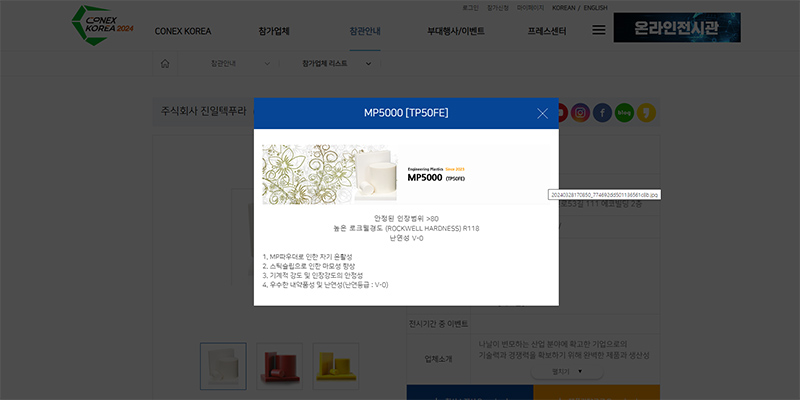Click the ROCKWELL HARDNESS R118 line
This screenshot has width=800, height=400.
[x=406, y=229]
